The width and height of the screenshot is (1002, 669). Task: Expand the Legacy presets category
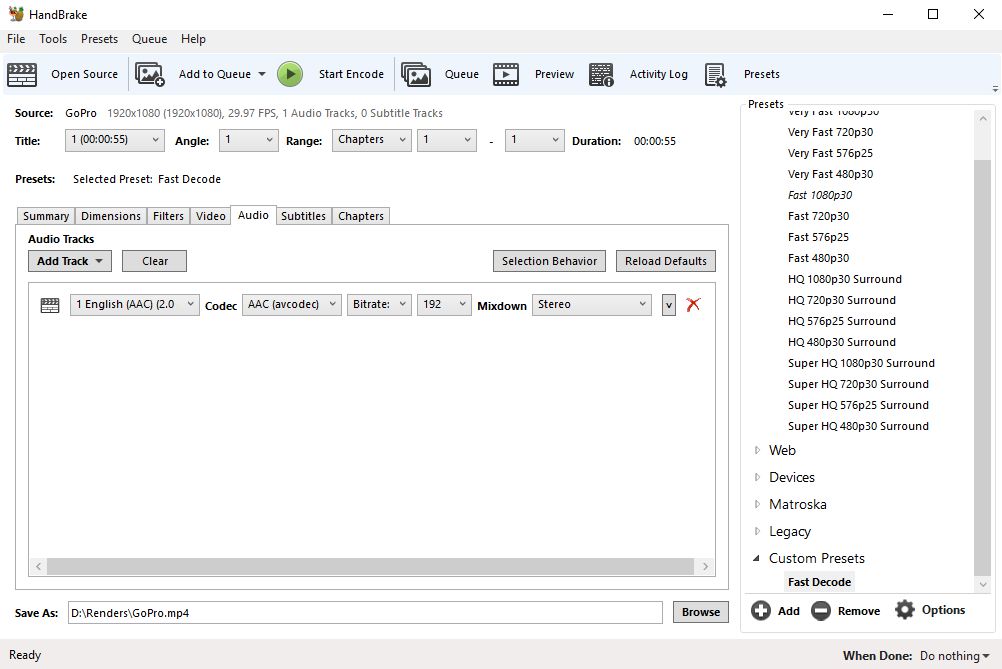(x=757, y=531)
